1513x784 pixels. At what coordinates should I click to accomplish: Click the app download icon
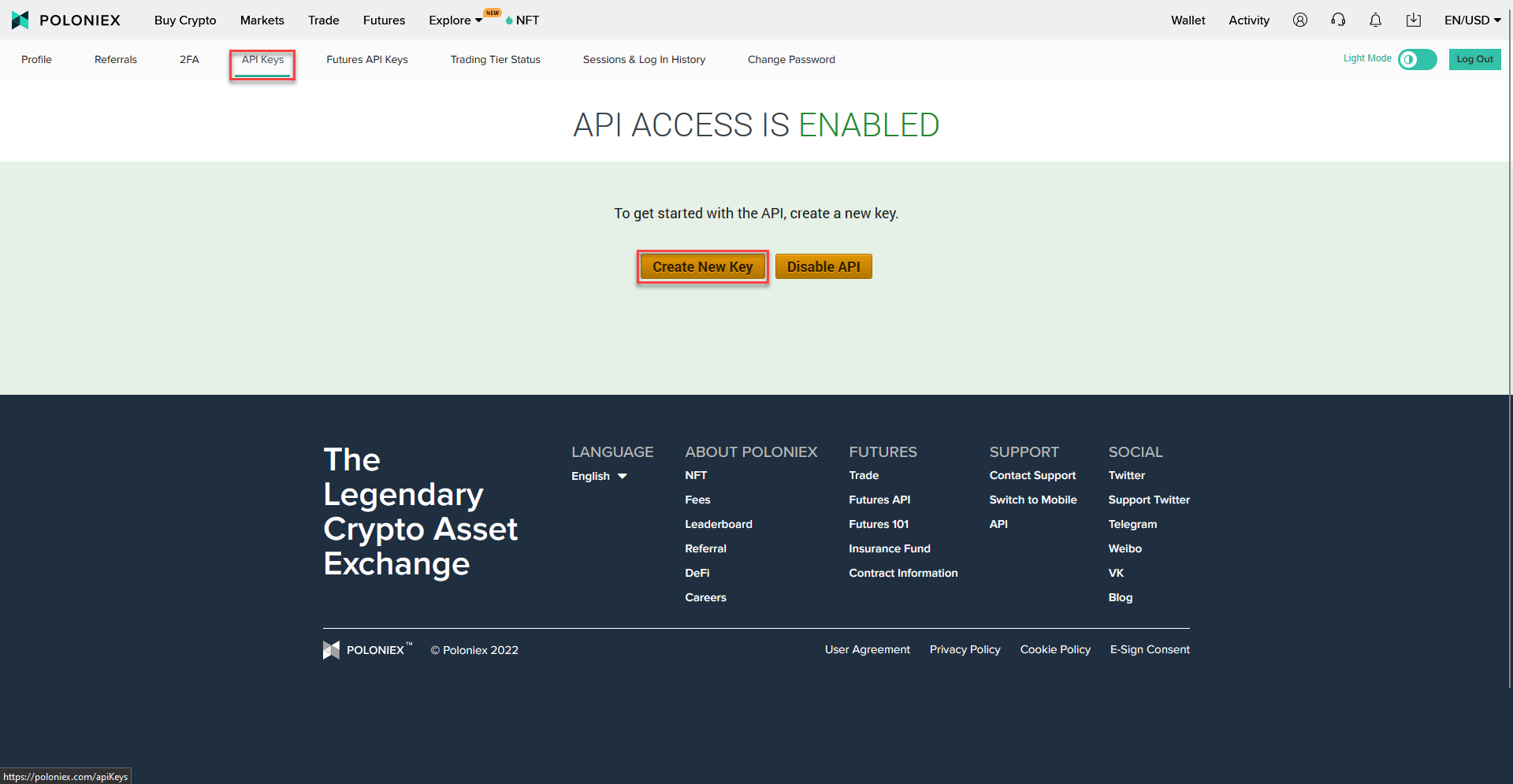(x=1413, y=20)
